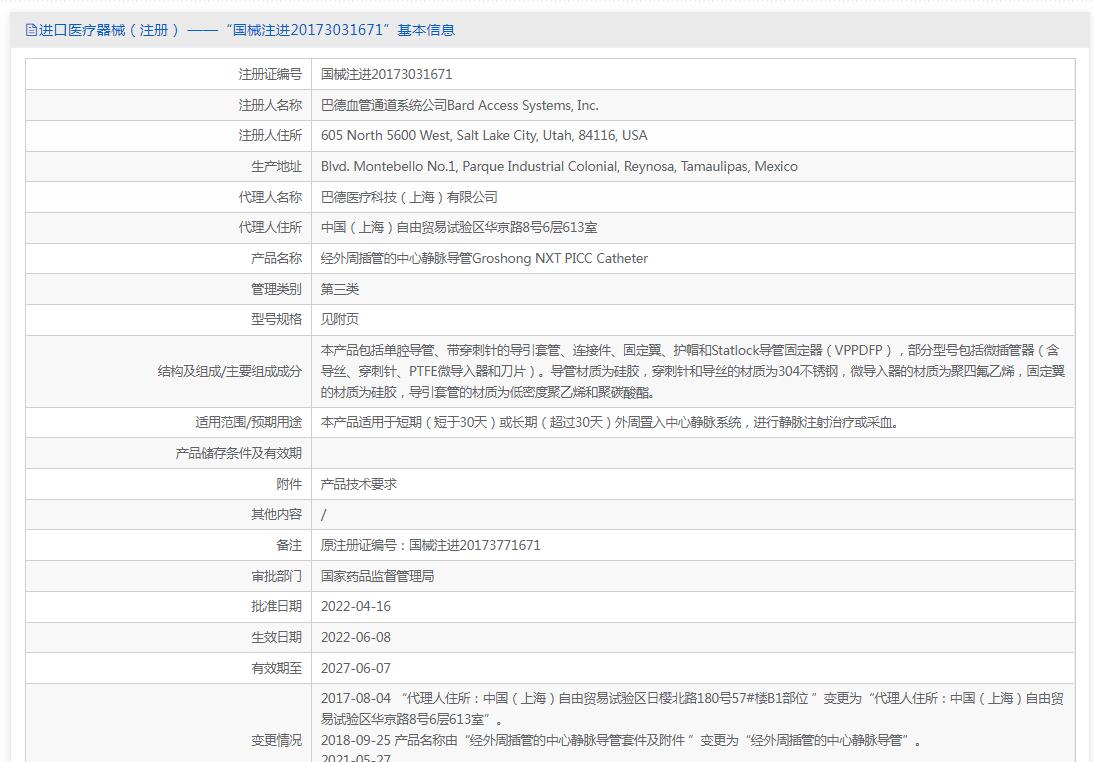Click the 产品名称 label
The height and width of the screenshot is (762, 1094).
(x=276, y=258)
